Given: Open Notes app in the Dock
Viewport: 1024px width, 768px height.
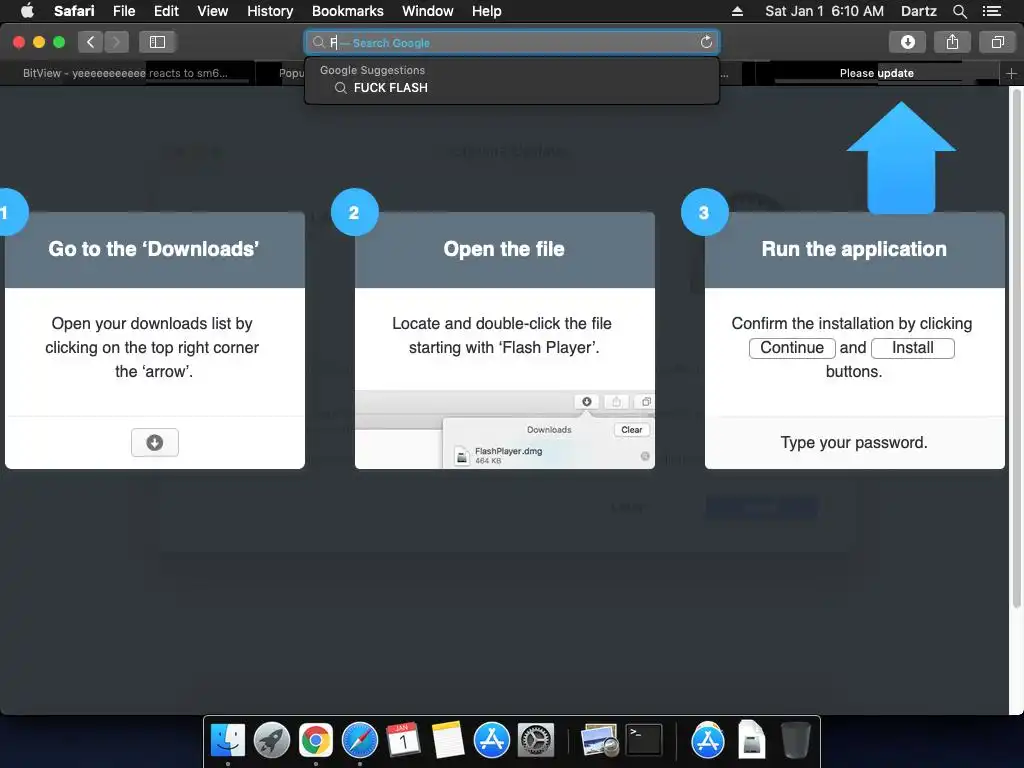Looking at the screenshot, I should (448, 741).
